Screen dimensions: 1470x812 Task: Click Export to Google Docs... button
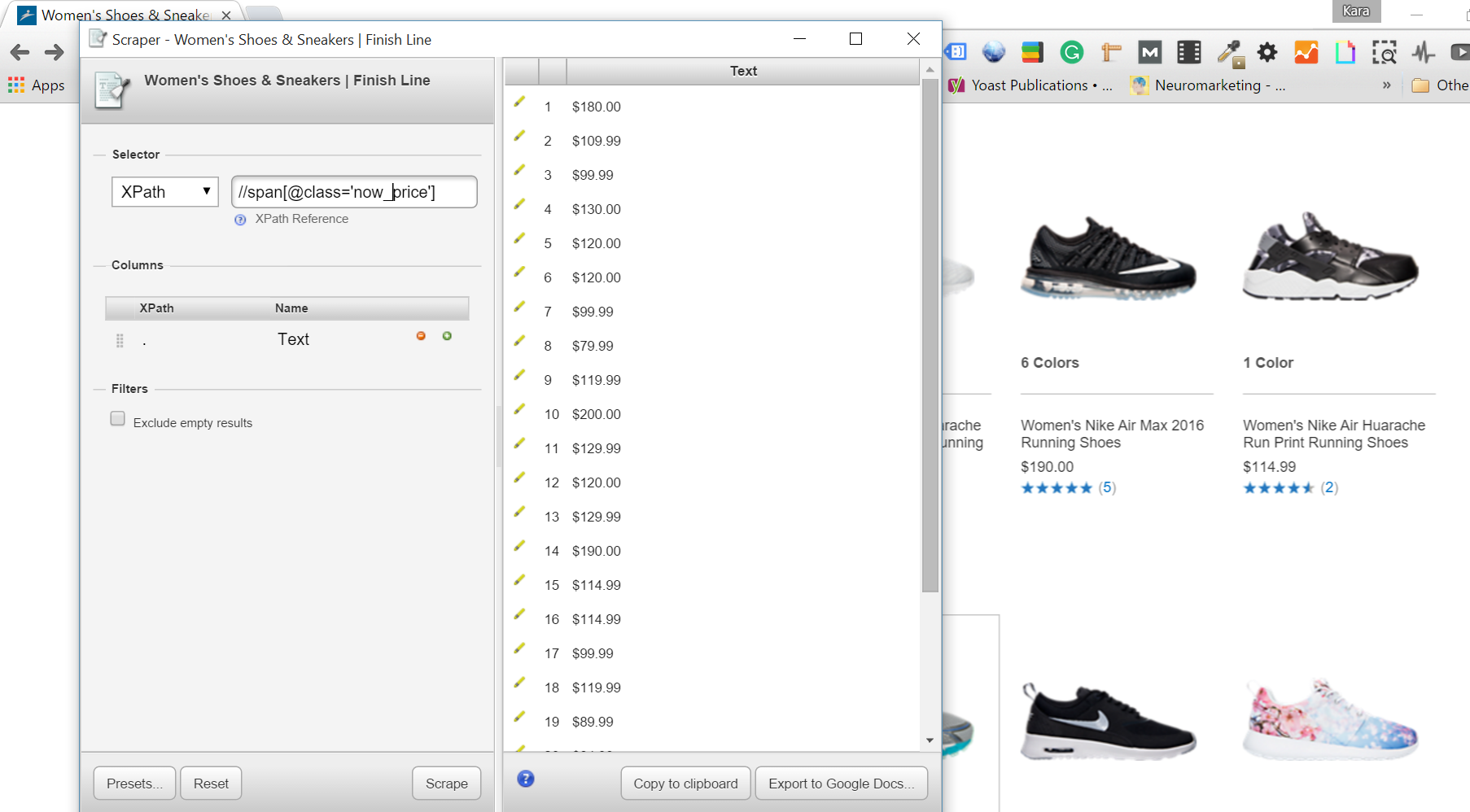(x=842, y=784)
